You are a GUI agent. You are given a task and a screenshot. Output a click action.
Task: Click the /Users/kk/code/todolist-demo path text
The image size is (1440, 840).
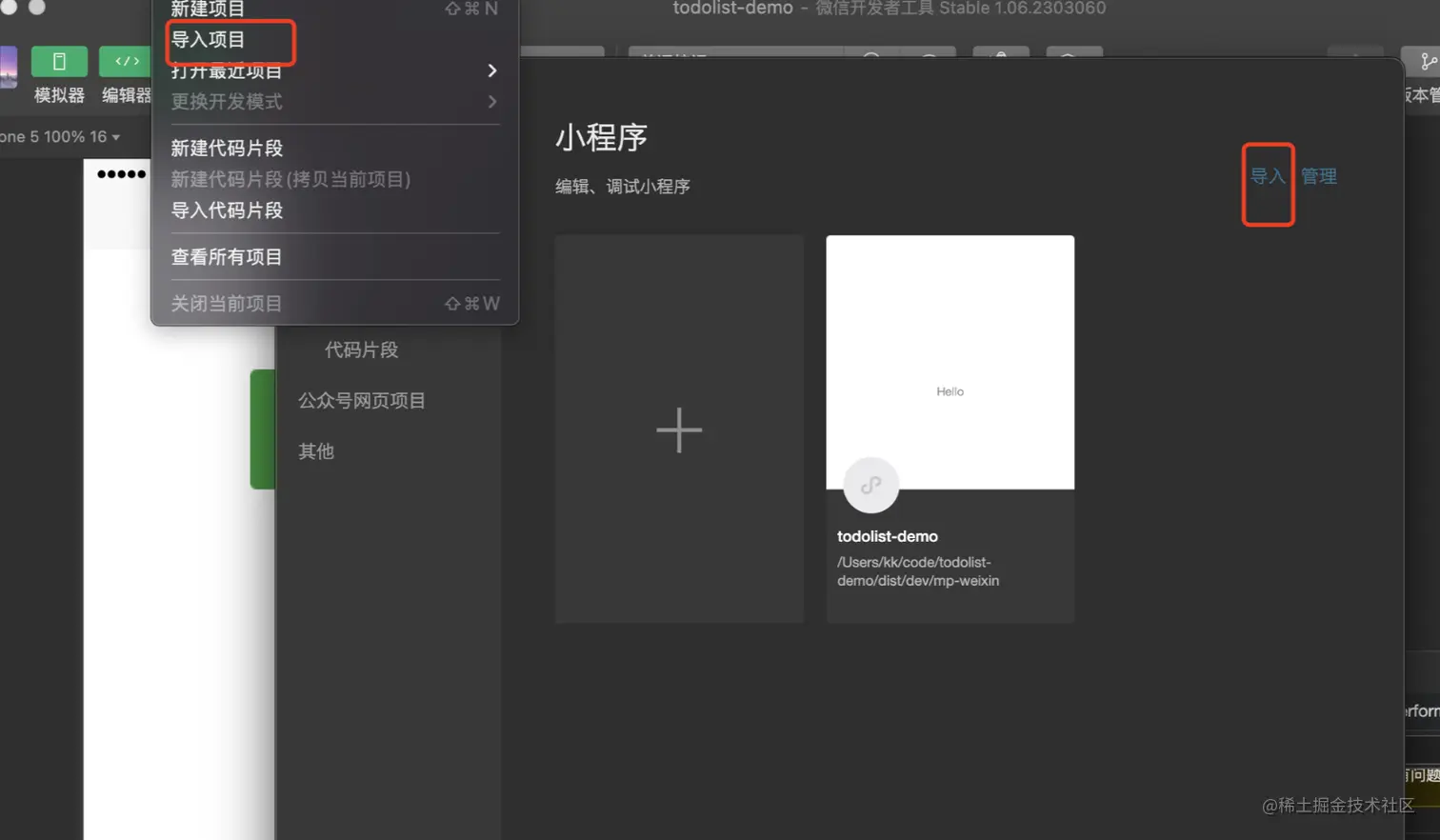918,571
